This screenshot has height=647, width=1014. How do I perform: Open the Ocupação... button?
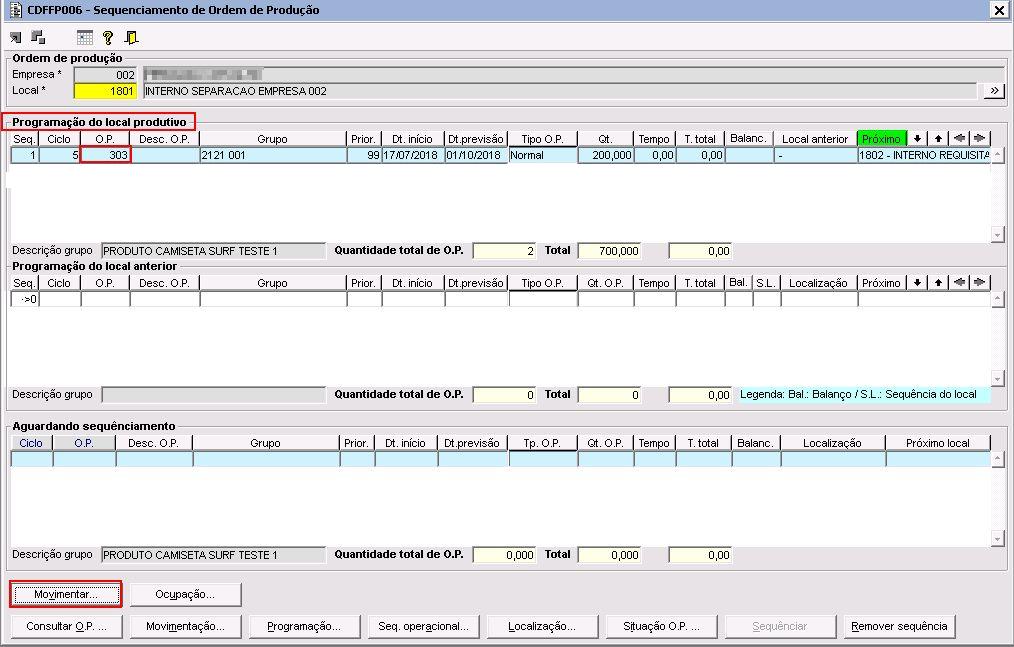[185, 594]
